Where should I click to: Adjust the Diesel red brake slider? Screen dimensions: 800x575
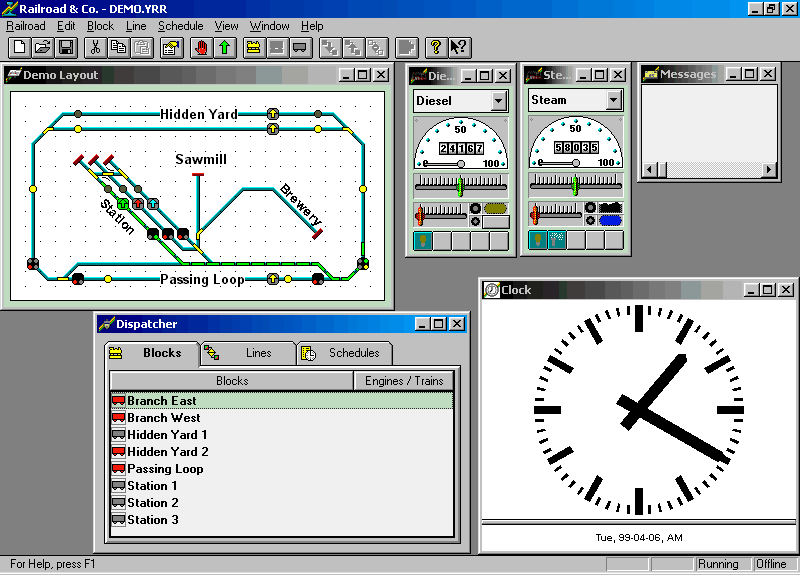[420, 215]
